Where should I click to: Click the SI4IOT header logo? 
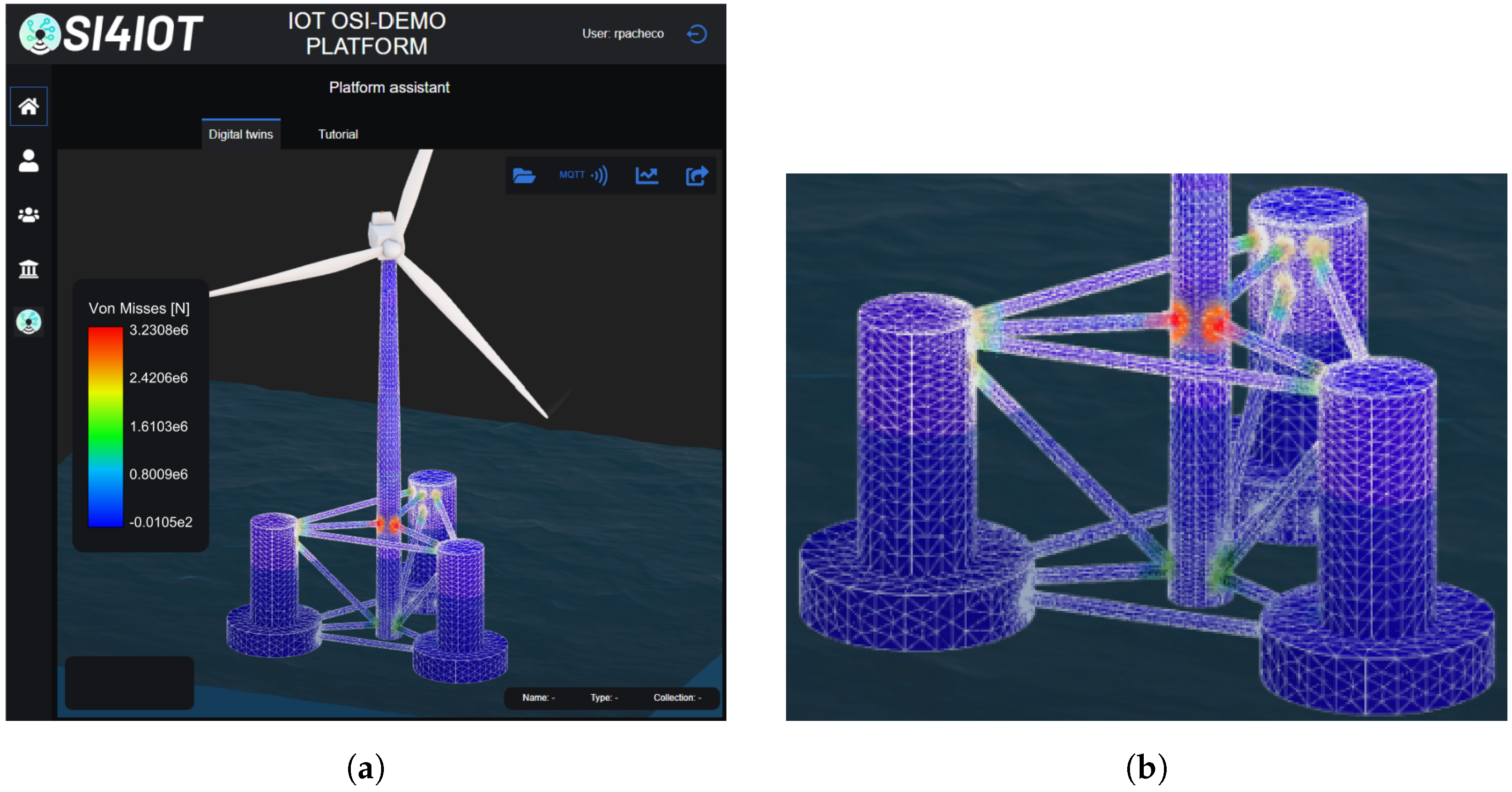111,34
